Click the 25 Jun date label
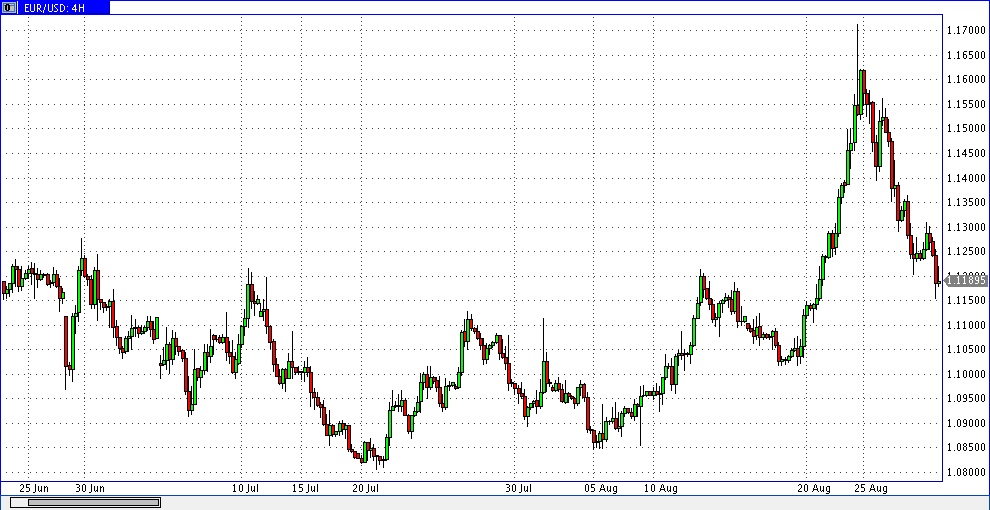The image size is (990, 510). (33, 489)
